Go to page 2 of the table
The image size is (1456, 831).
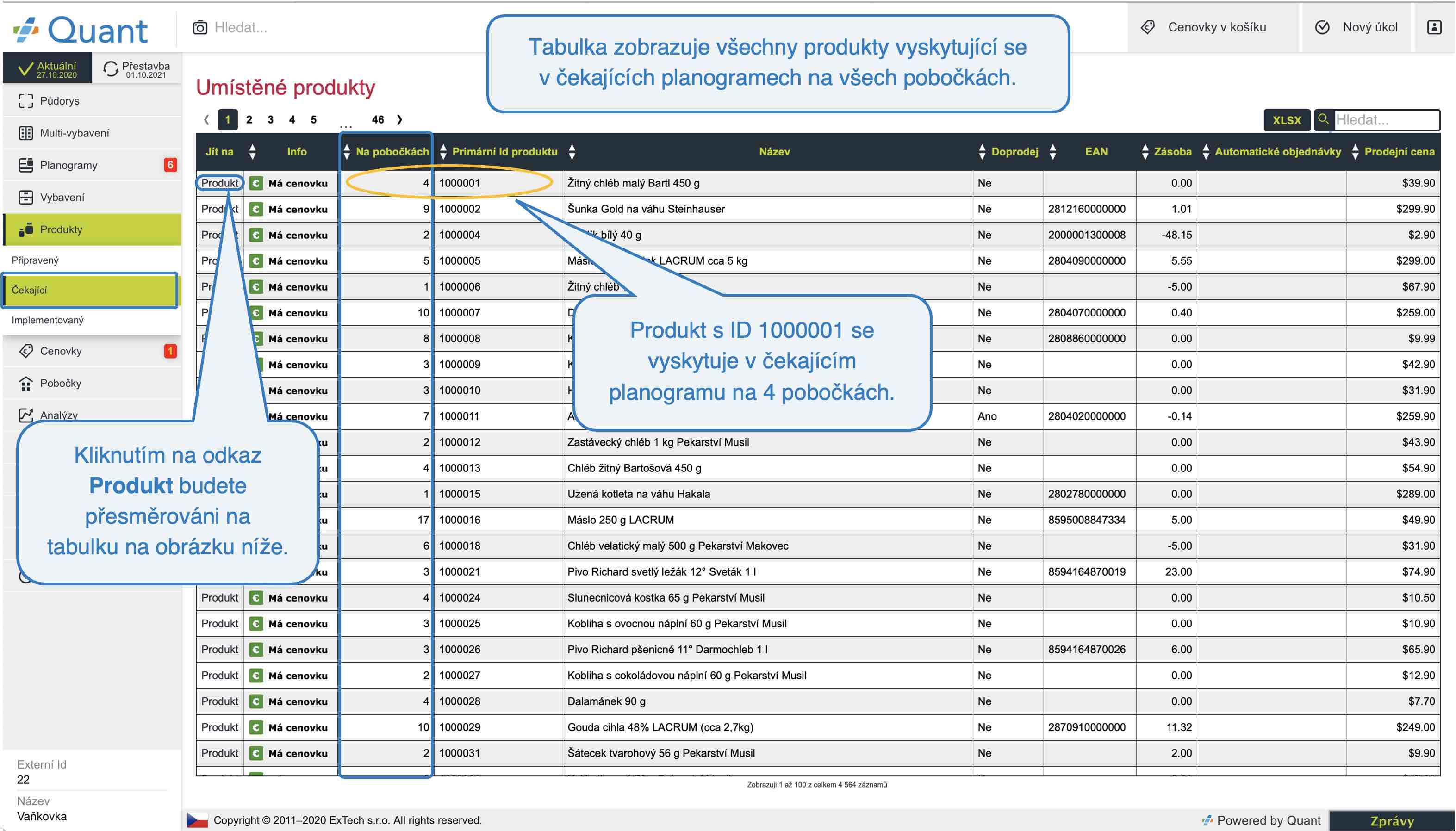[x=249, y=119]
